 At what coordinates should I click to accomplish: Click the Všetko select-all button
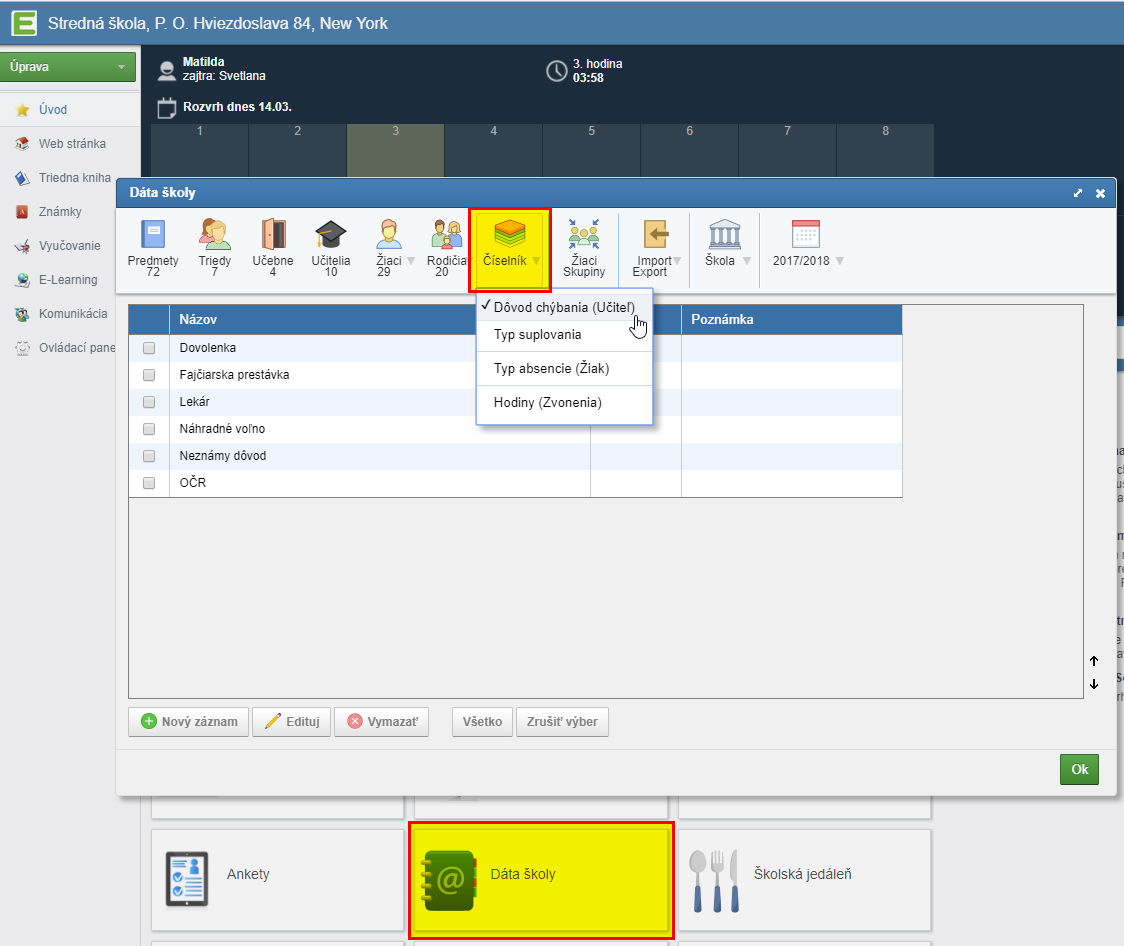point(482,722)
